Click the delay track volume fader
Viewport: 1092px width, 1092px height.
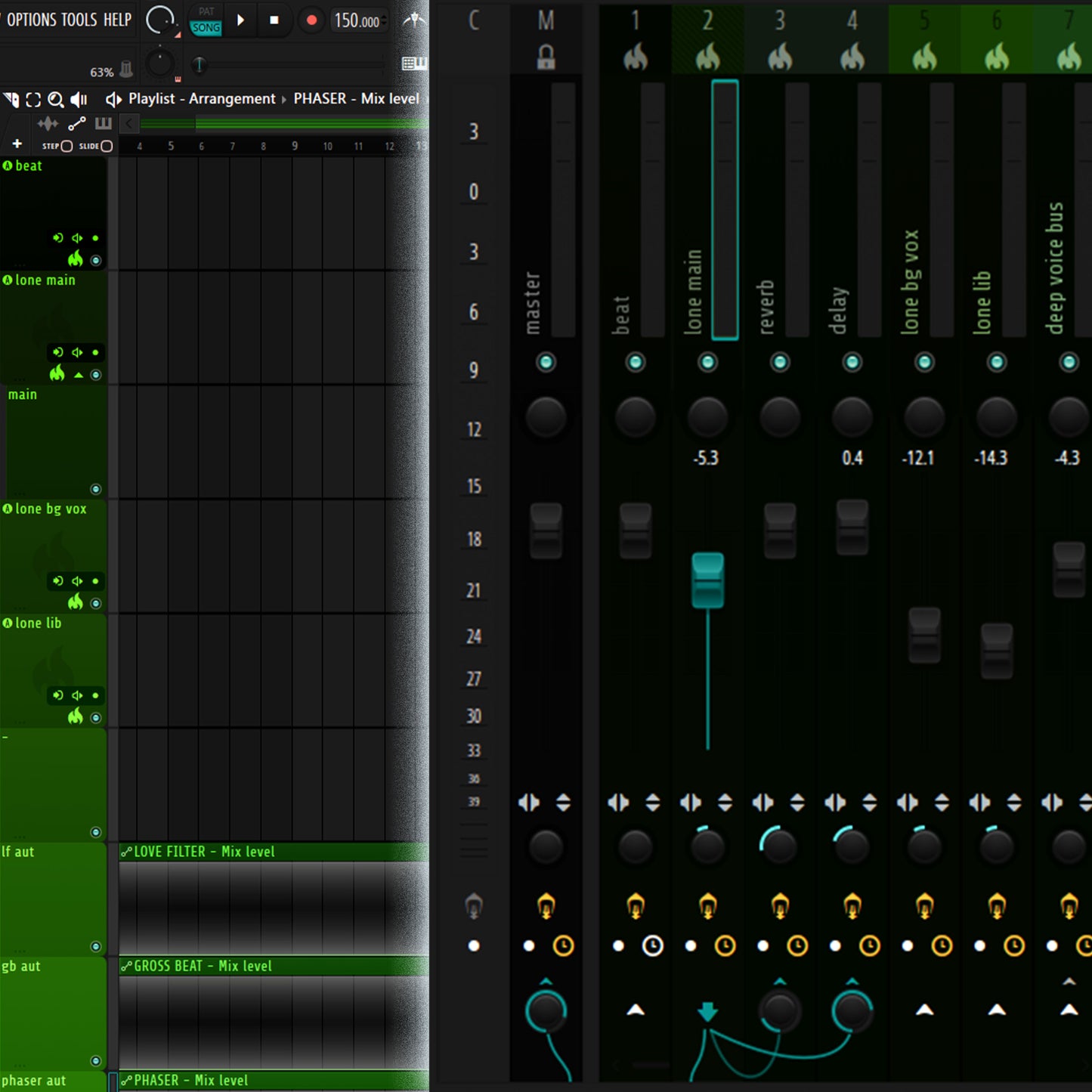click(852, 527)
